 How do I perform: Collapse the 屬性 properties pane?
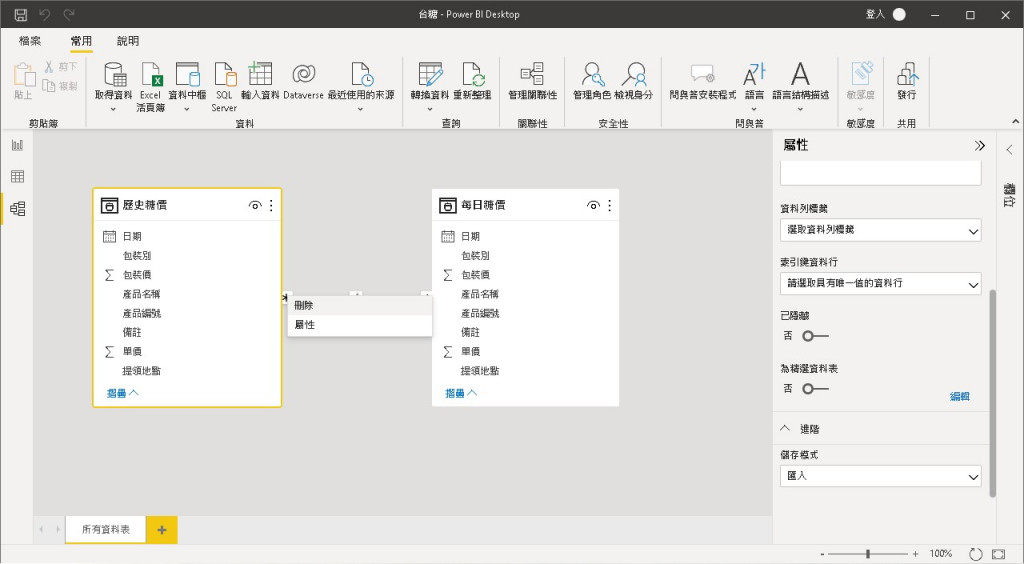pyautogui.click(x=980, y=146)
